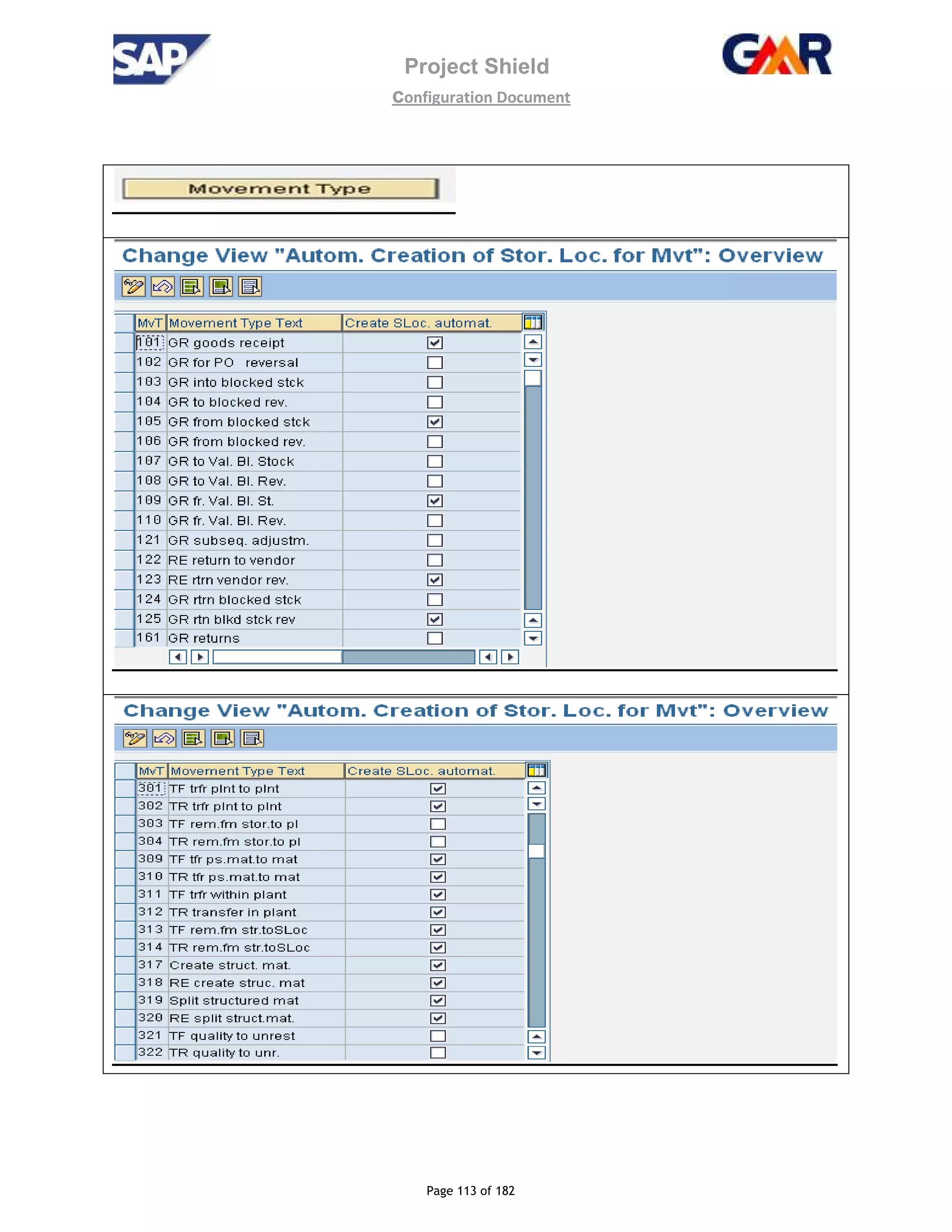Screen dimensions: 952x1232
Task: Click the rightmost horizontal scroll-right arrow
Action: pyautogui.click(x=510, y=657)
